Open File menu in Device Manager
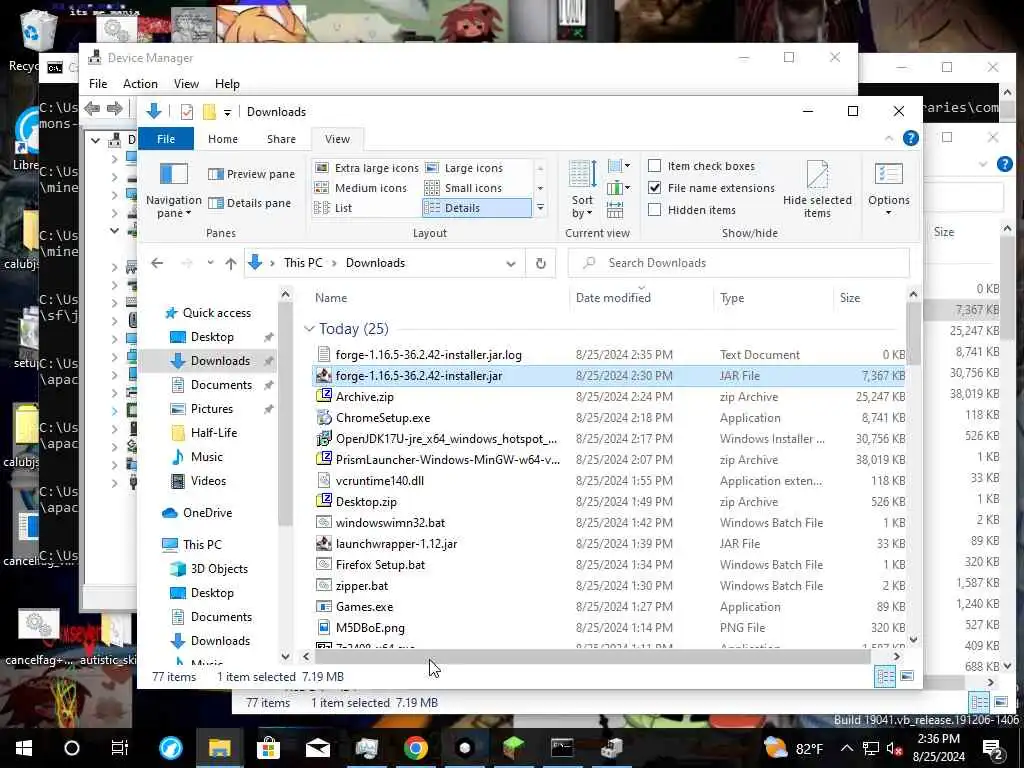Viewport: 1024px width, 768px height. 98,84
